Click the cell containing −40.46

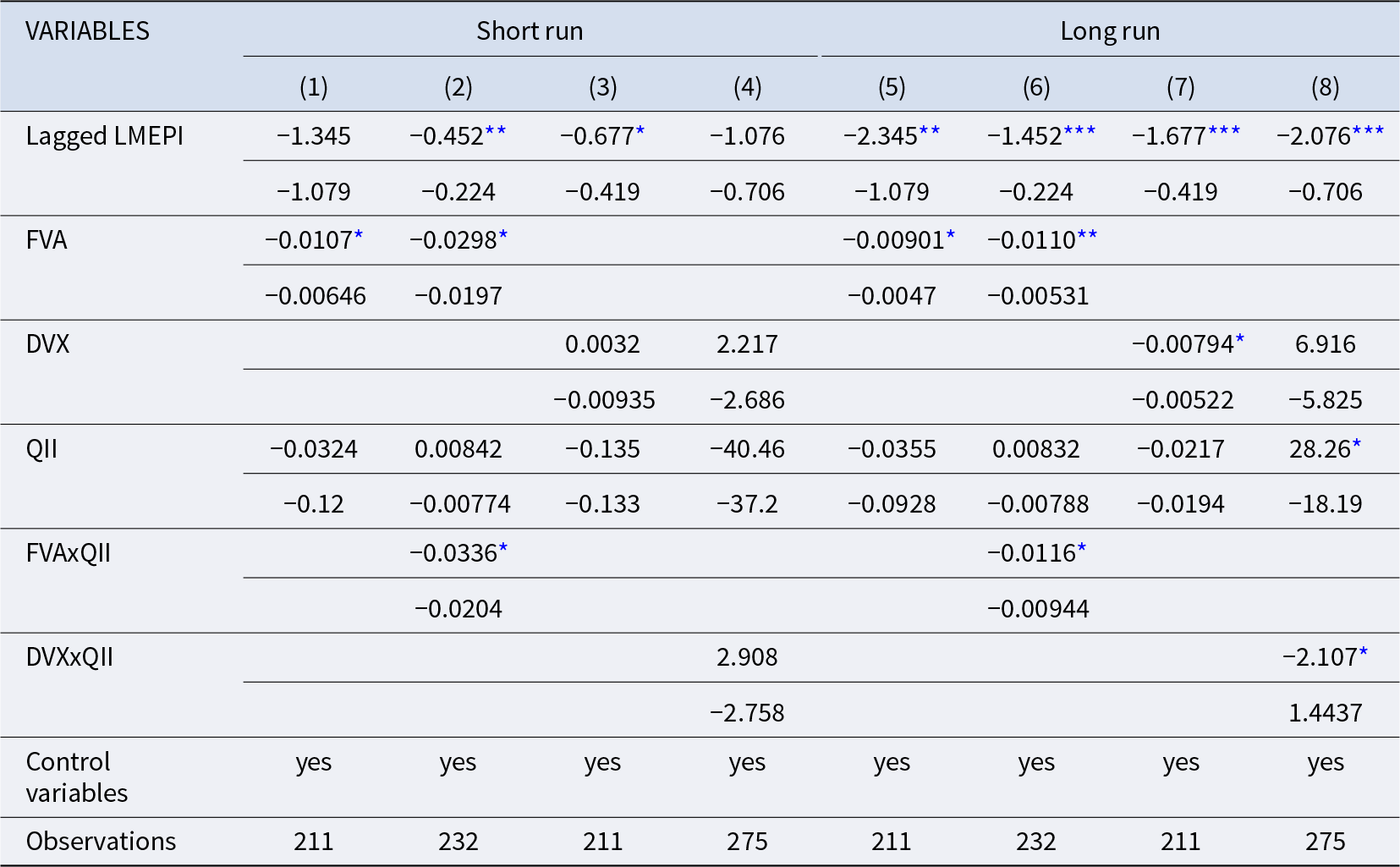pyautogui.click(x=747, y=449)
